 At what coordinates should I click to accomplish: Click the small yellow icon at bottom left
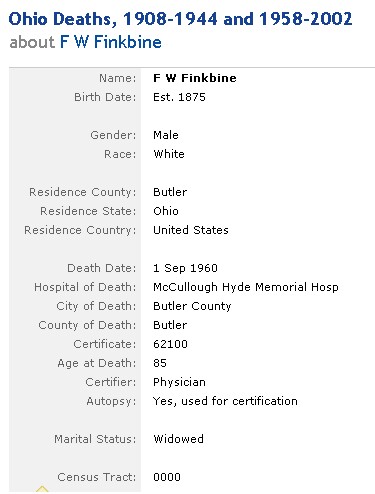coord(42,490)
